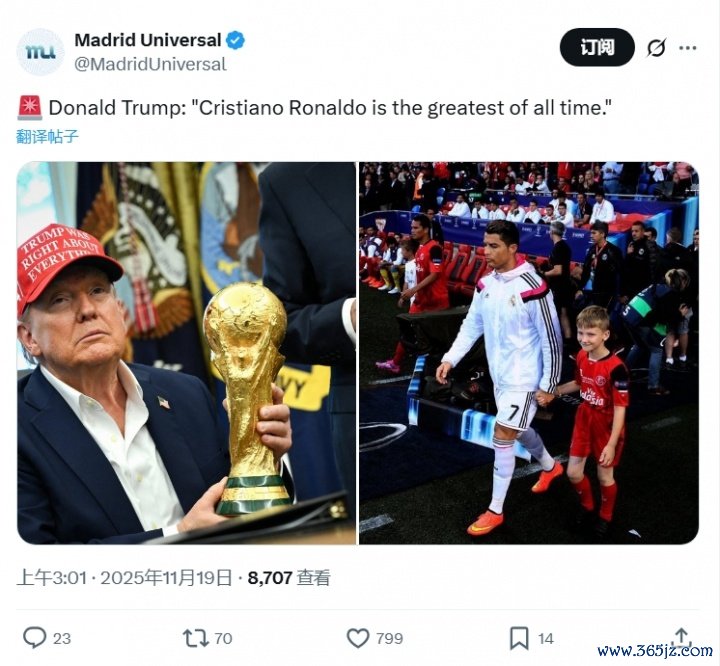View the 8,707 查看 views count
720x666 pixels.
289,577
